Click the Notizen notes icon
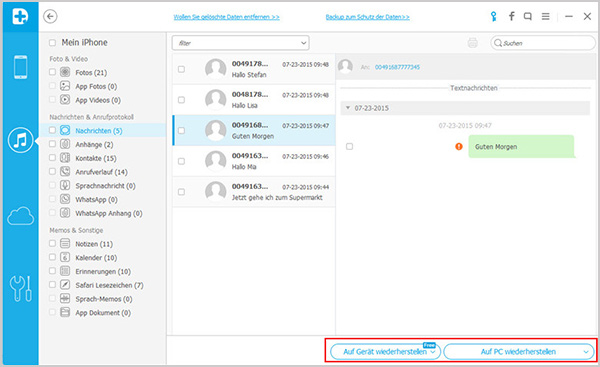 [x=65, y=243]
